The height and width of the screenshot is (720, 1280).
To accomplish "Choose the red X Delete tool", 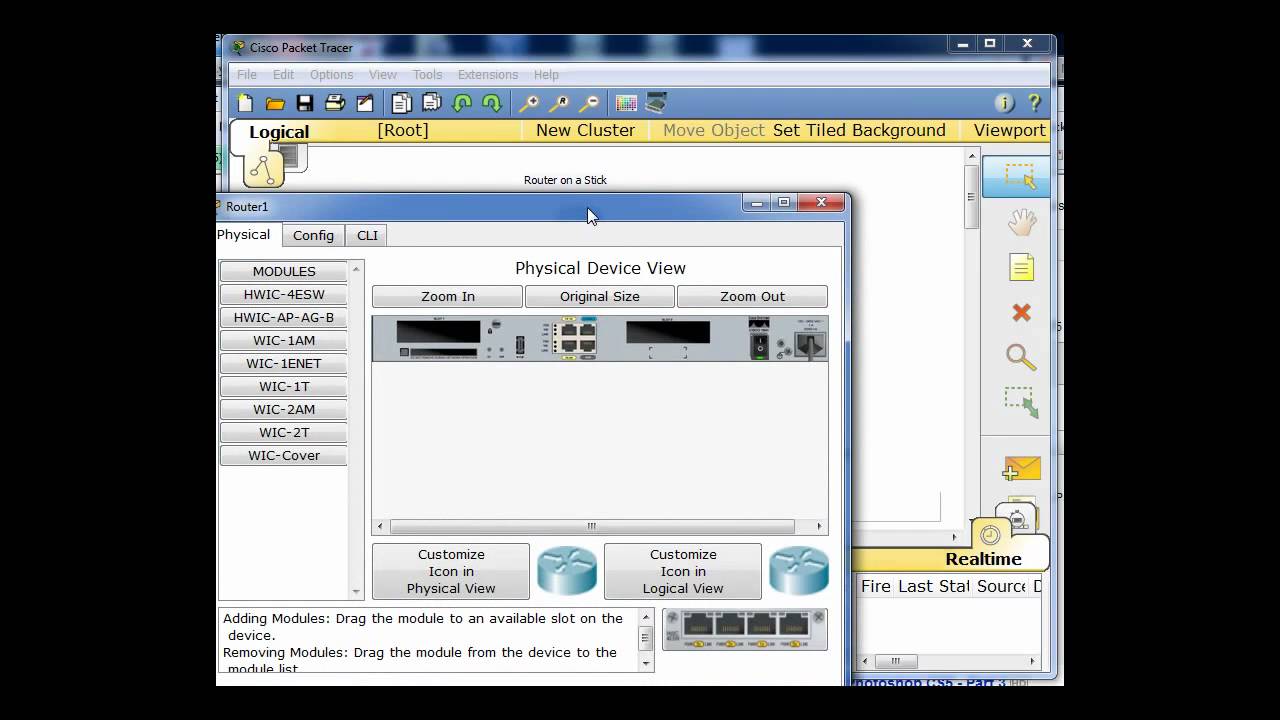I will click(1021, 313).
